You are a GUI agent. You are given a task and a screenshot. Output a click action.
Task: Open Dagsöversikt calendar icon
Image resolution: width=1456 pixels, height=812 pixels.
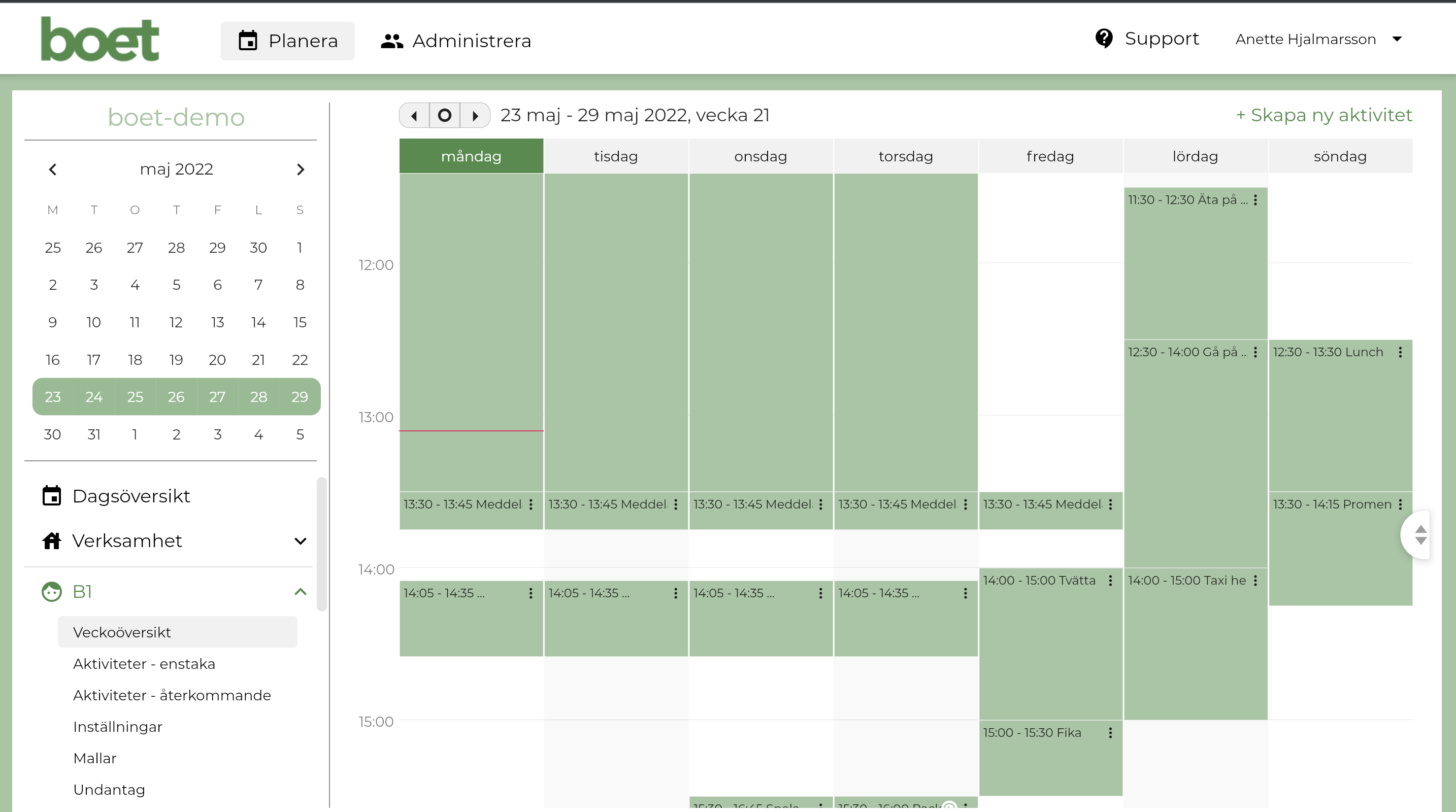(51, 495)
